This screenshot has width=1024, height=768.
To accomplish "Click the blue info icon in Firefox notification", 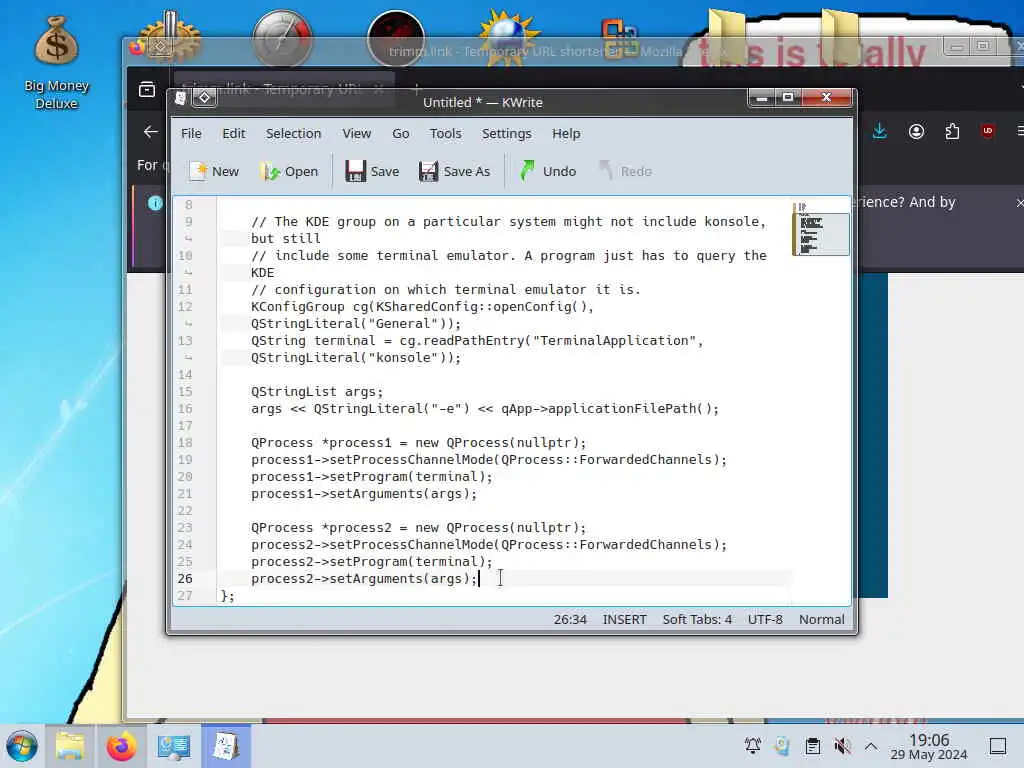I will [x=155, y=203].
